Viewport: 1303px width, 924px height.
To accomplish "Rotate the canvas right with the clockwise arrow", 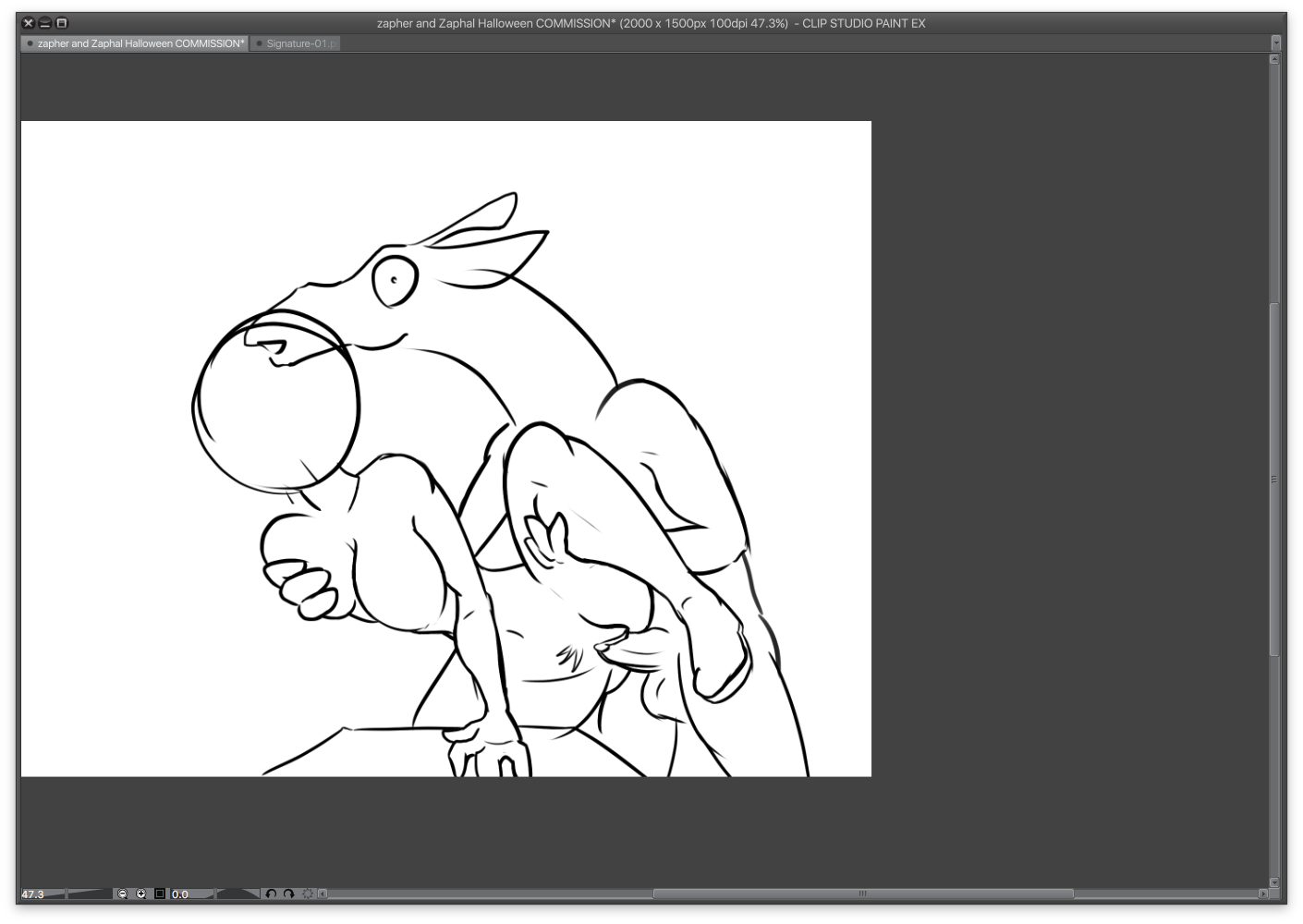I will click(x=289, y=894).
